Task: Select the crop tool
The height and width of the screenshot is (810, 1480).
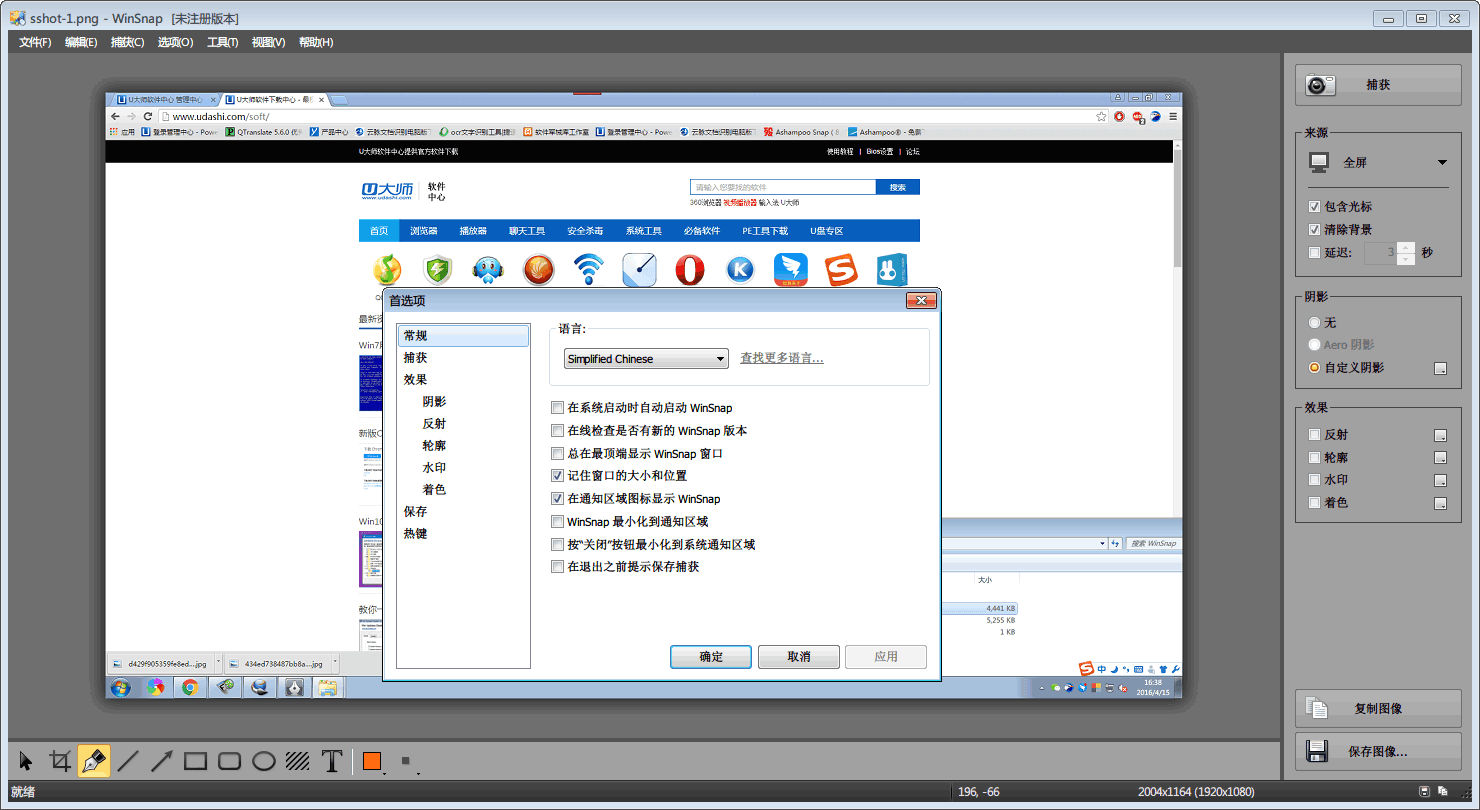Action: pos(60,762)
